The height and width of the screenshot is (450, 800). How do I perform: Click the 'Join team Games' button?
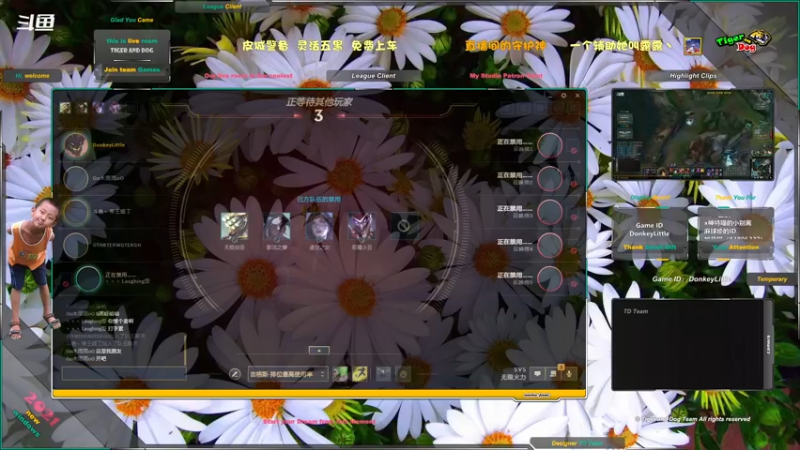132,70
